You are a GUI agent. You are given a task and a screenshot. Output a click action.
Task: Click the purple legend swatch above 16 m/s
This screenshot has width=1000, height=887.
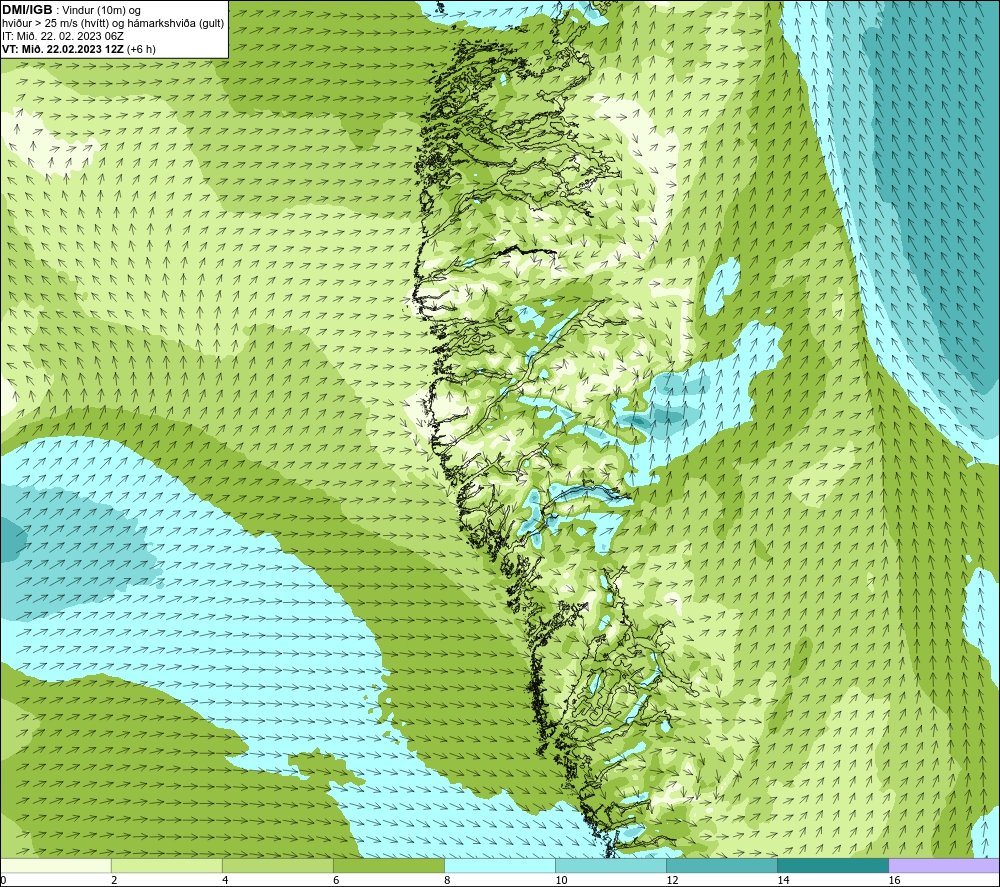[944, 865]
